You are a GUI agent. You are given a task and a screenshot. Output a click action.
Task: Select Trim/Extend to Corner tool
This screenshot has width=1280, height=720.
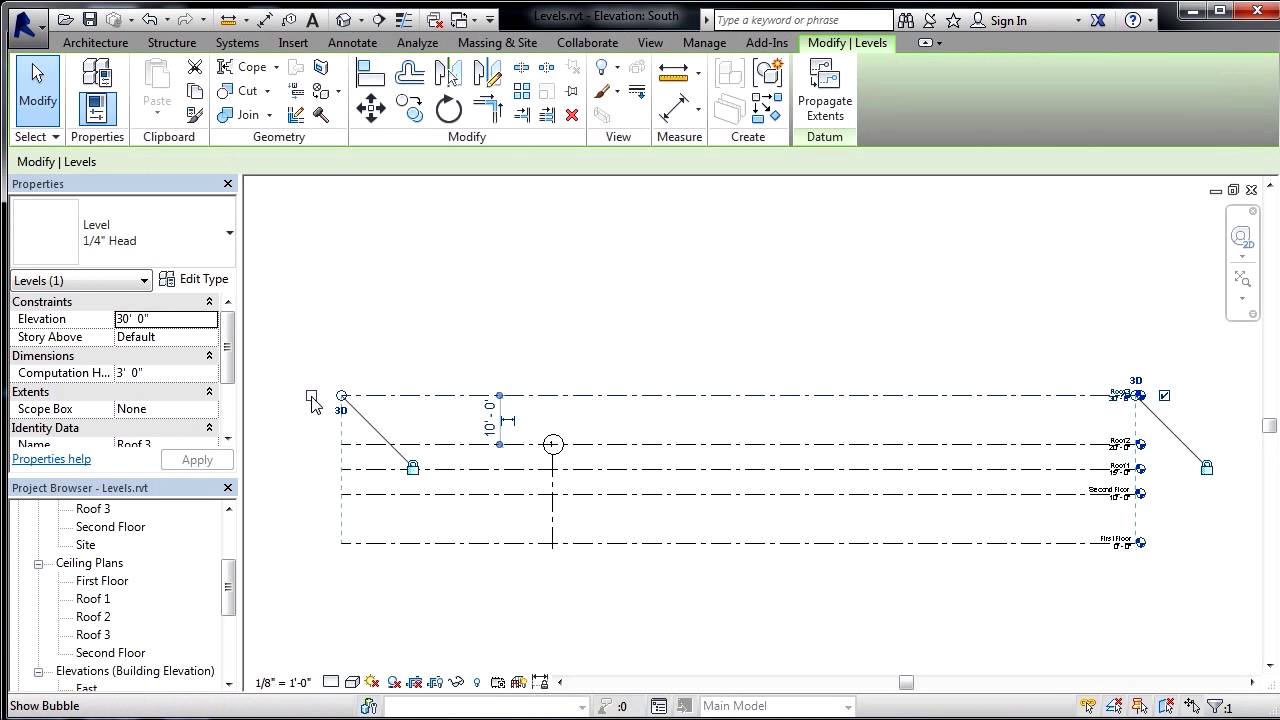pyautogui.click(x=487, y=108)
